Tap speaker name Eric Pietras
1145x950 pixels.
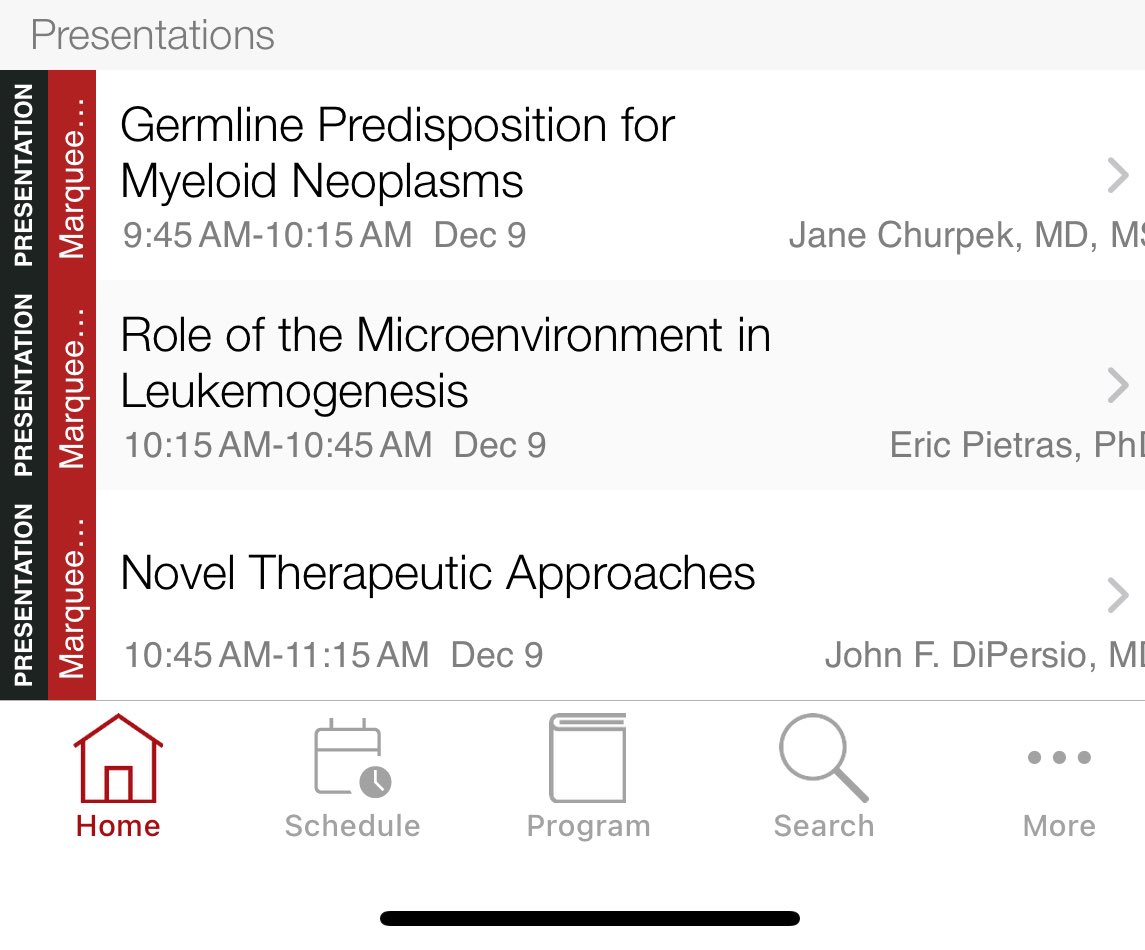1016,445
